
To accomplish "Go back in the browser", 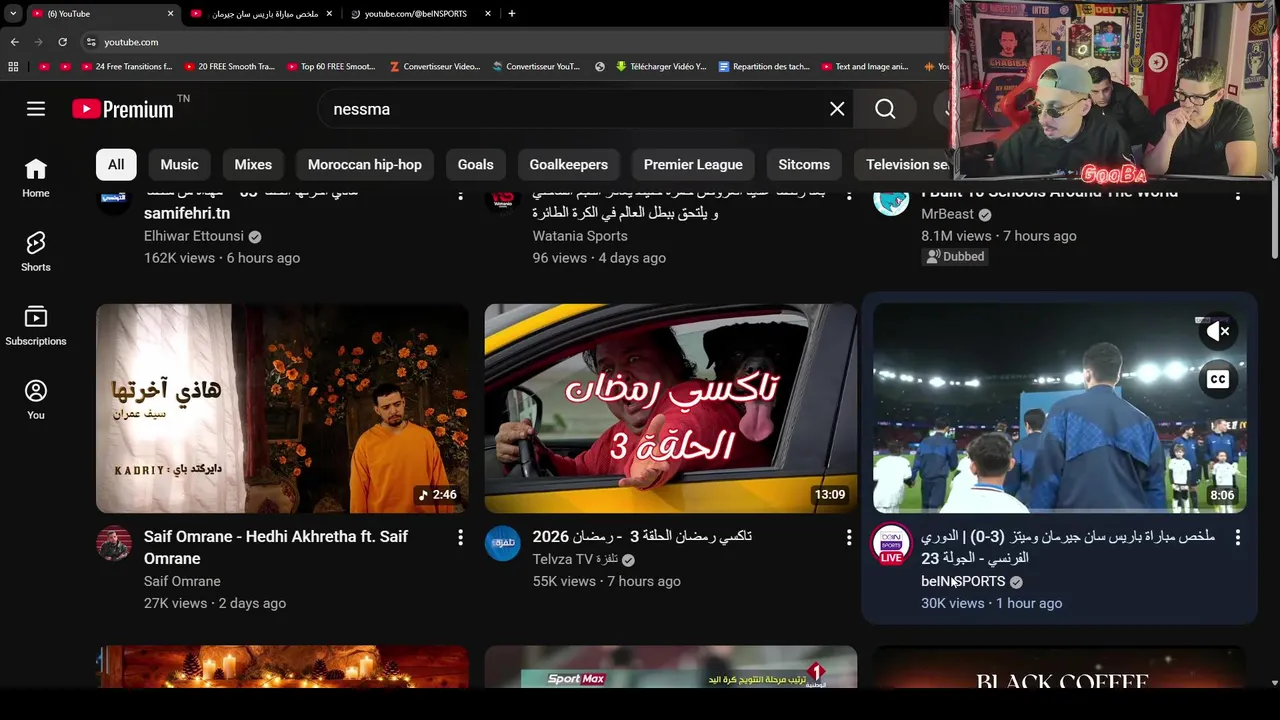I will (x=14, y=42).
